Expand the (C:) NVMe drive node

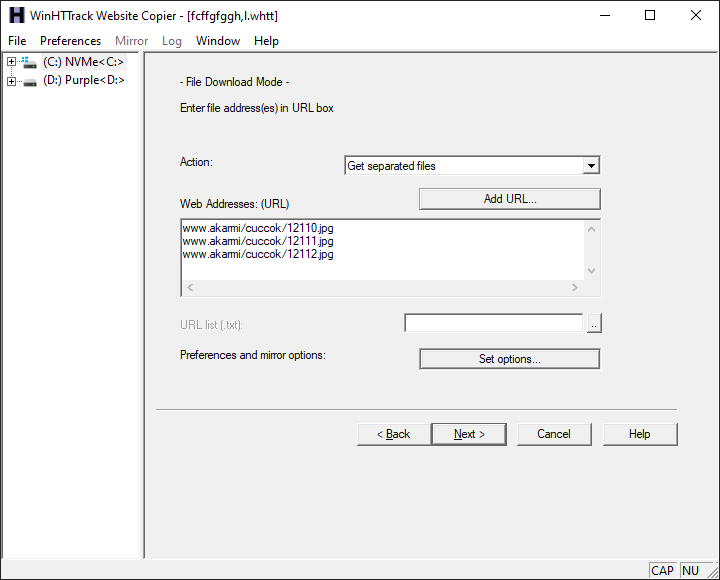pos(11,61)
